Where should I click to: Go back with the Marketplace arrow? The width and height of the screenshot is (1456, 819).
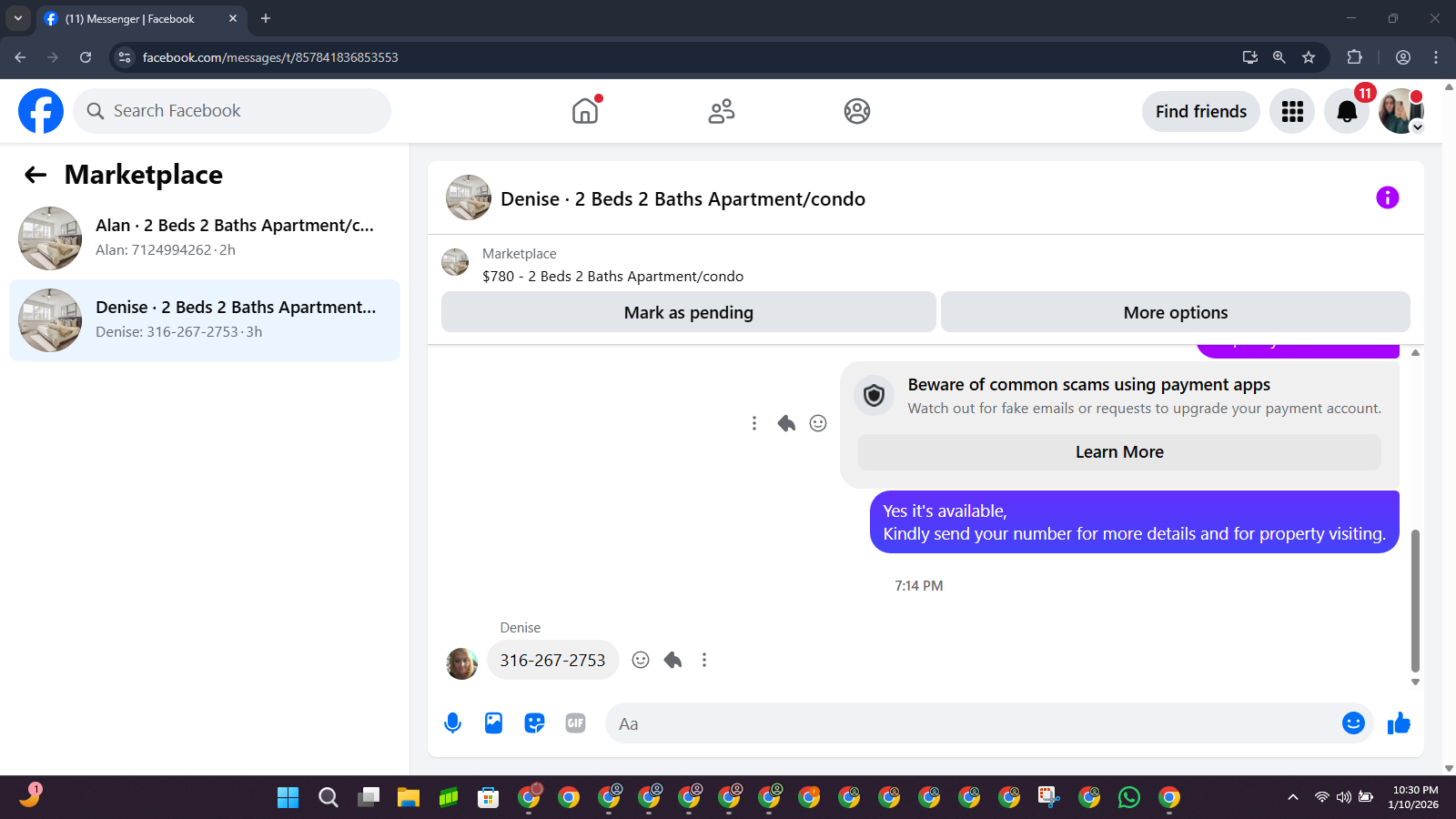(x=35, y=175)
